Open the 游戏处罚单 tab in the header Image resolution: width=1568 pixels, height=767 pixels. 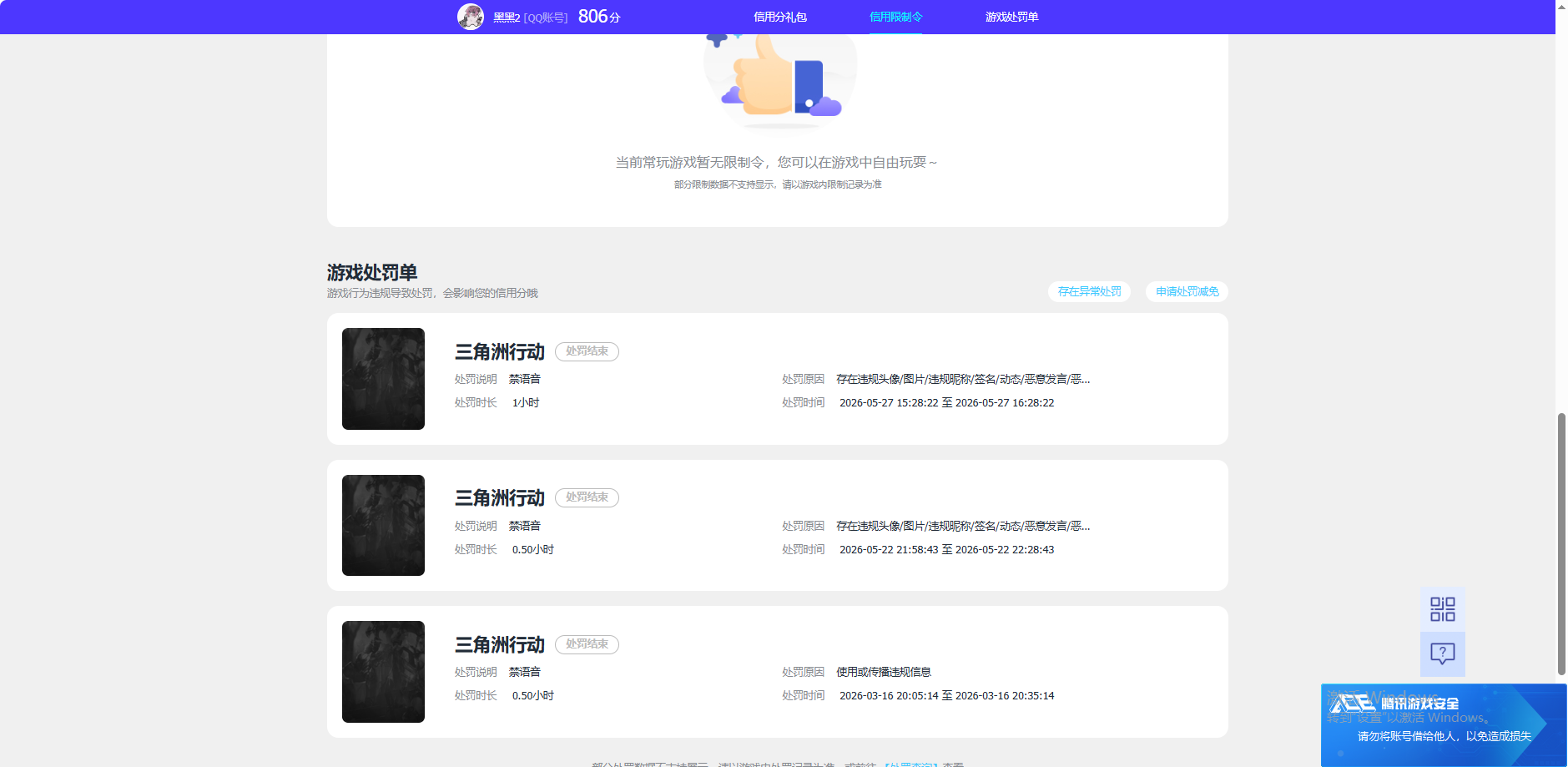click(1012, 17)
